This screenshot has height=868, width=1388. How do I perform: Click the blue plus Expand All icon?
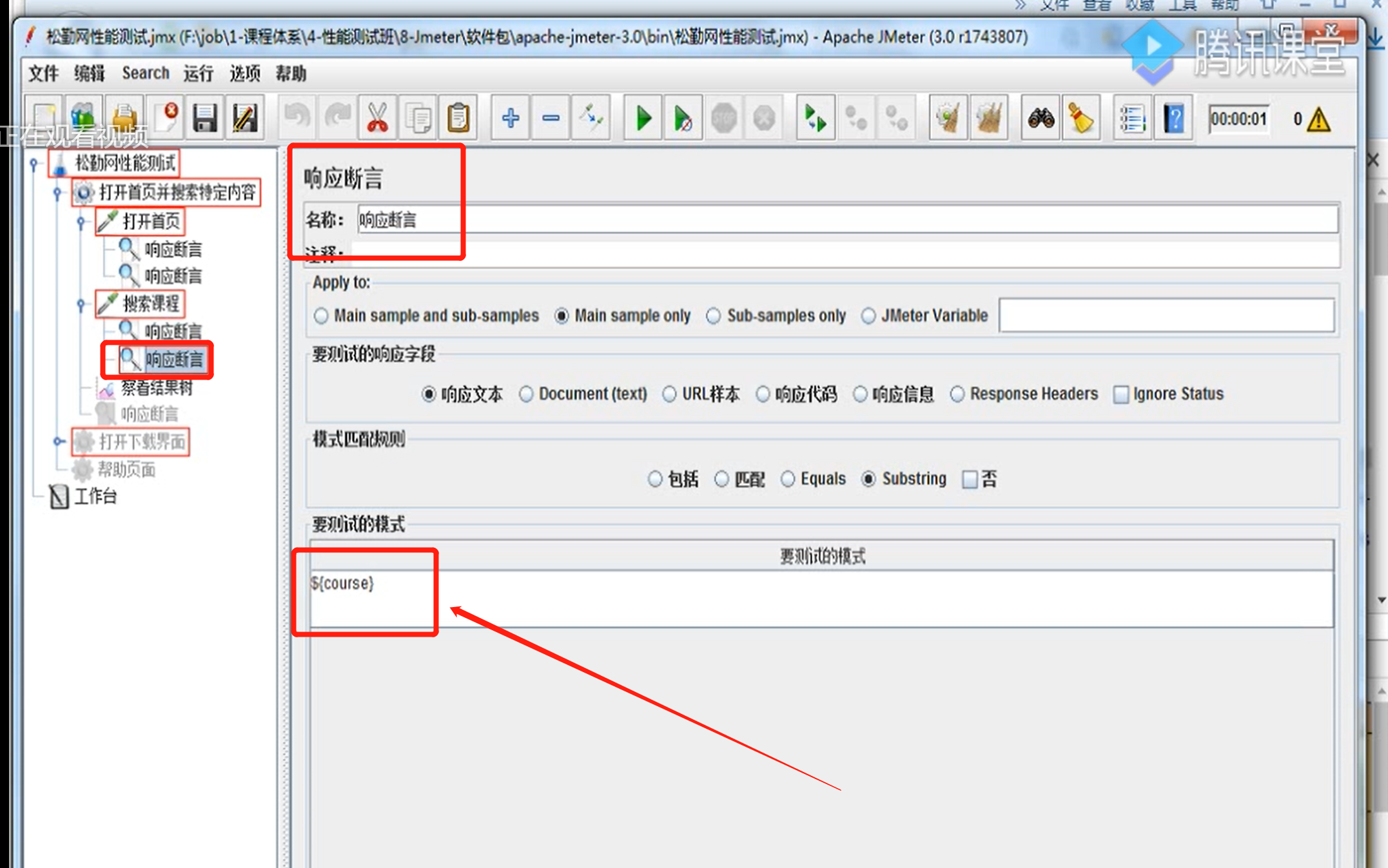tap(511, 119)
